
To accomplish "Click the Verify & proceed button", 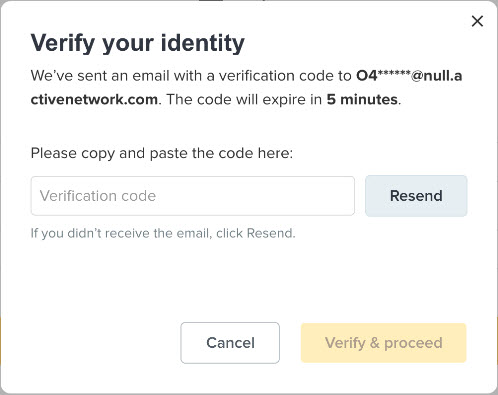I will [383, 343].
